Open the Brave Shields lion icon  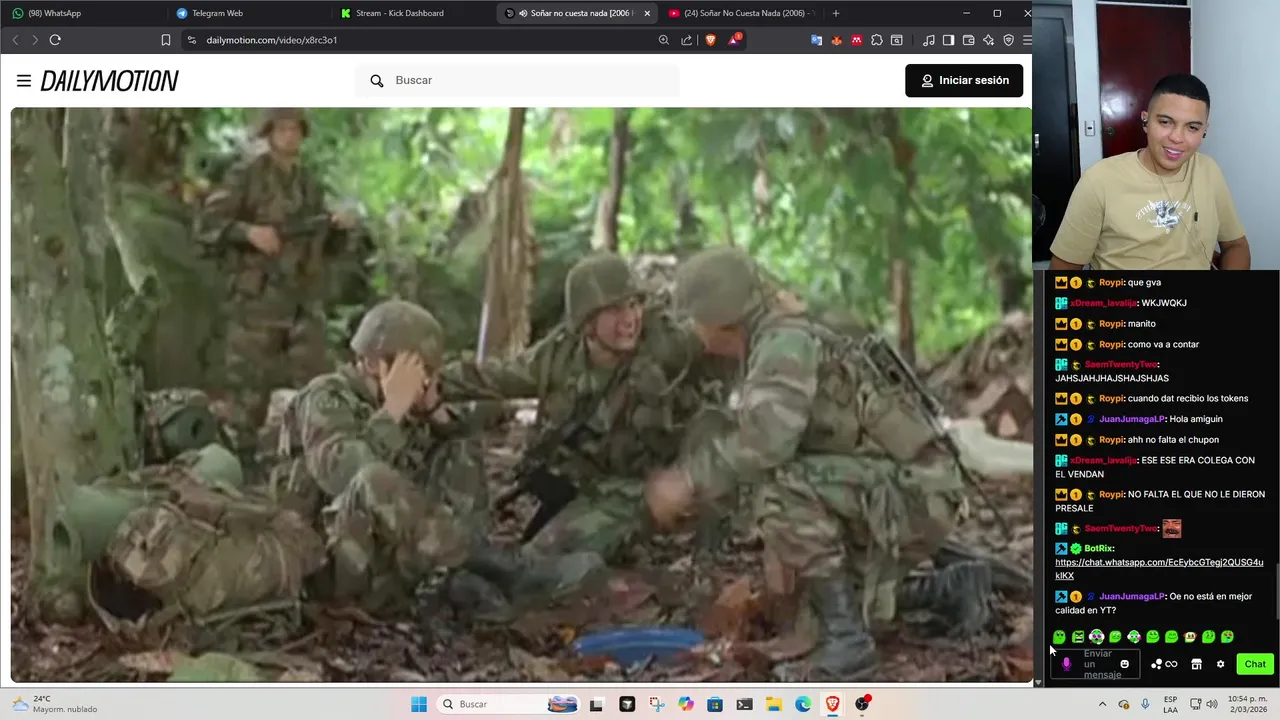(x=711, y=40)
